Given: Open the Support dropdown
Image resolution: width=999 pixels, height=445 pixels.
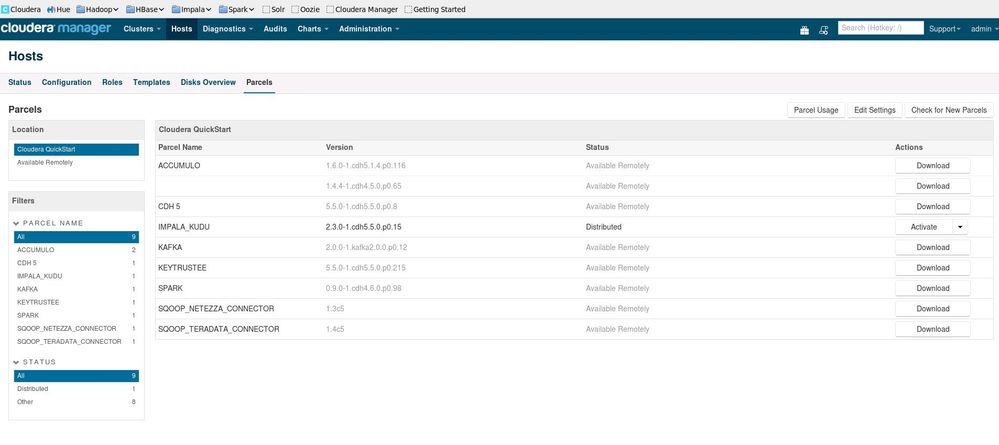Looking at the screenshot, I should pos(945,29).
